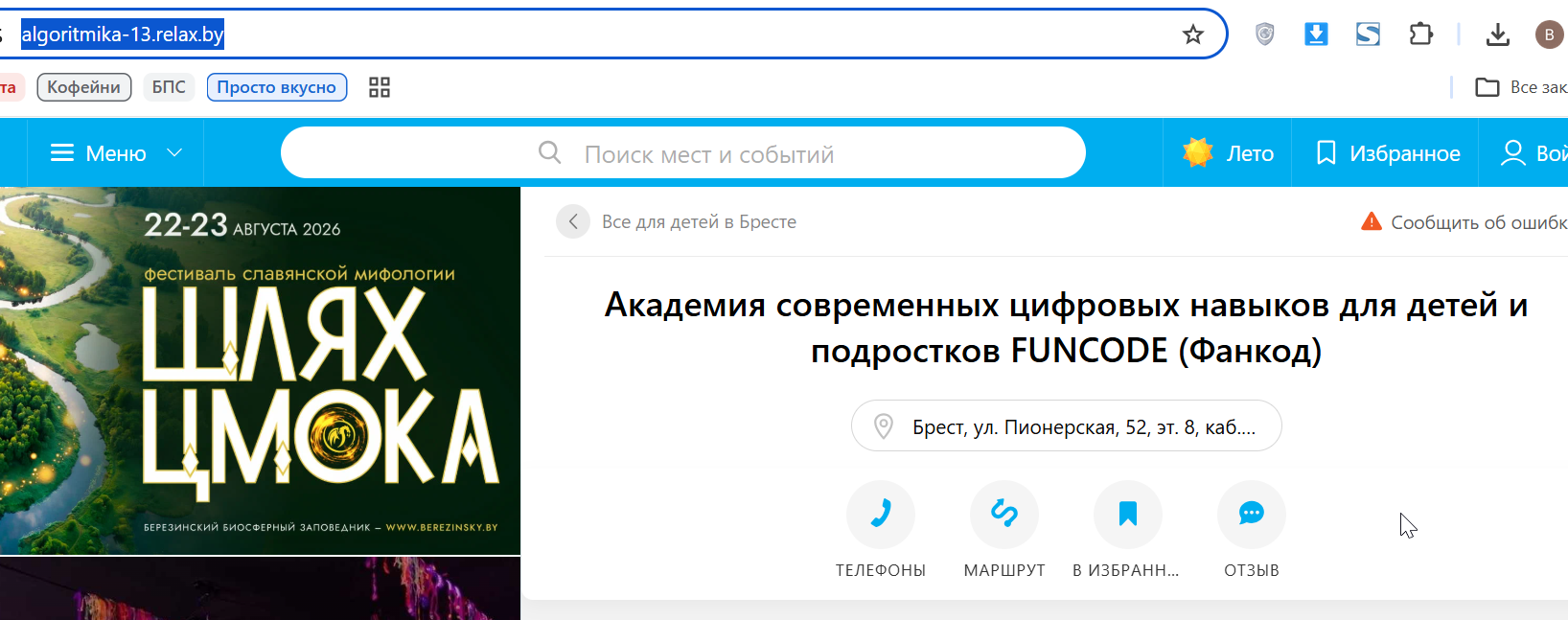Open the address Брест, ул. Пионерская button
Image resolution: width=1568 pixels, height=620 pixels.
1067,425
